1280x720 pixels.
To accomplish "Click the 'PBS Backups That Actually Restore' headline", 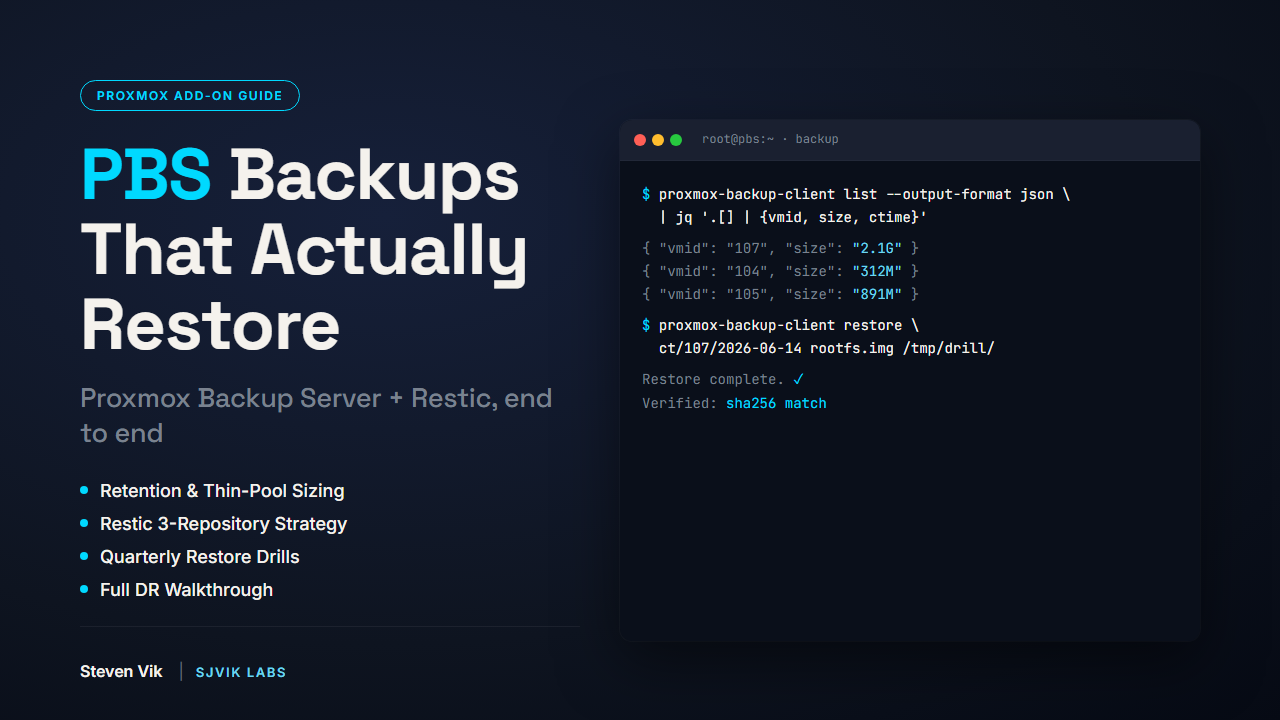I will pos(304,250).
